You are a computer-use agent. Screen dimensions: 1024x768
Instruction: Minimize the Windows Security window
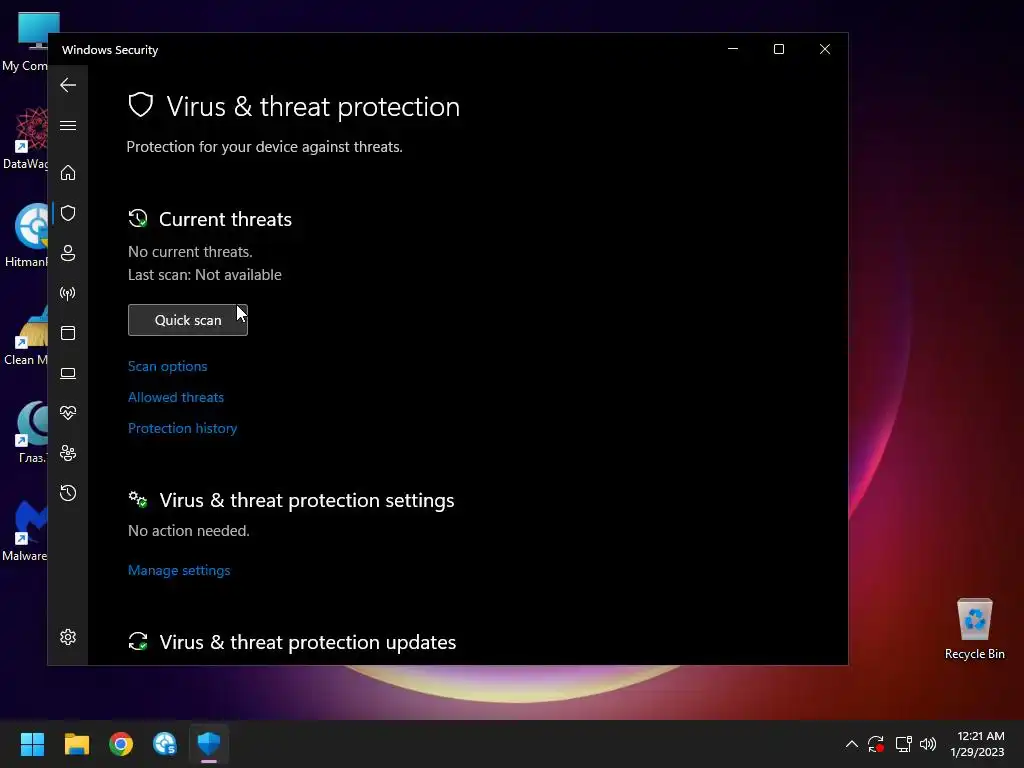pyautogui.click(x=733, y=49)
